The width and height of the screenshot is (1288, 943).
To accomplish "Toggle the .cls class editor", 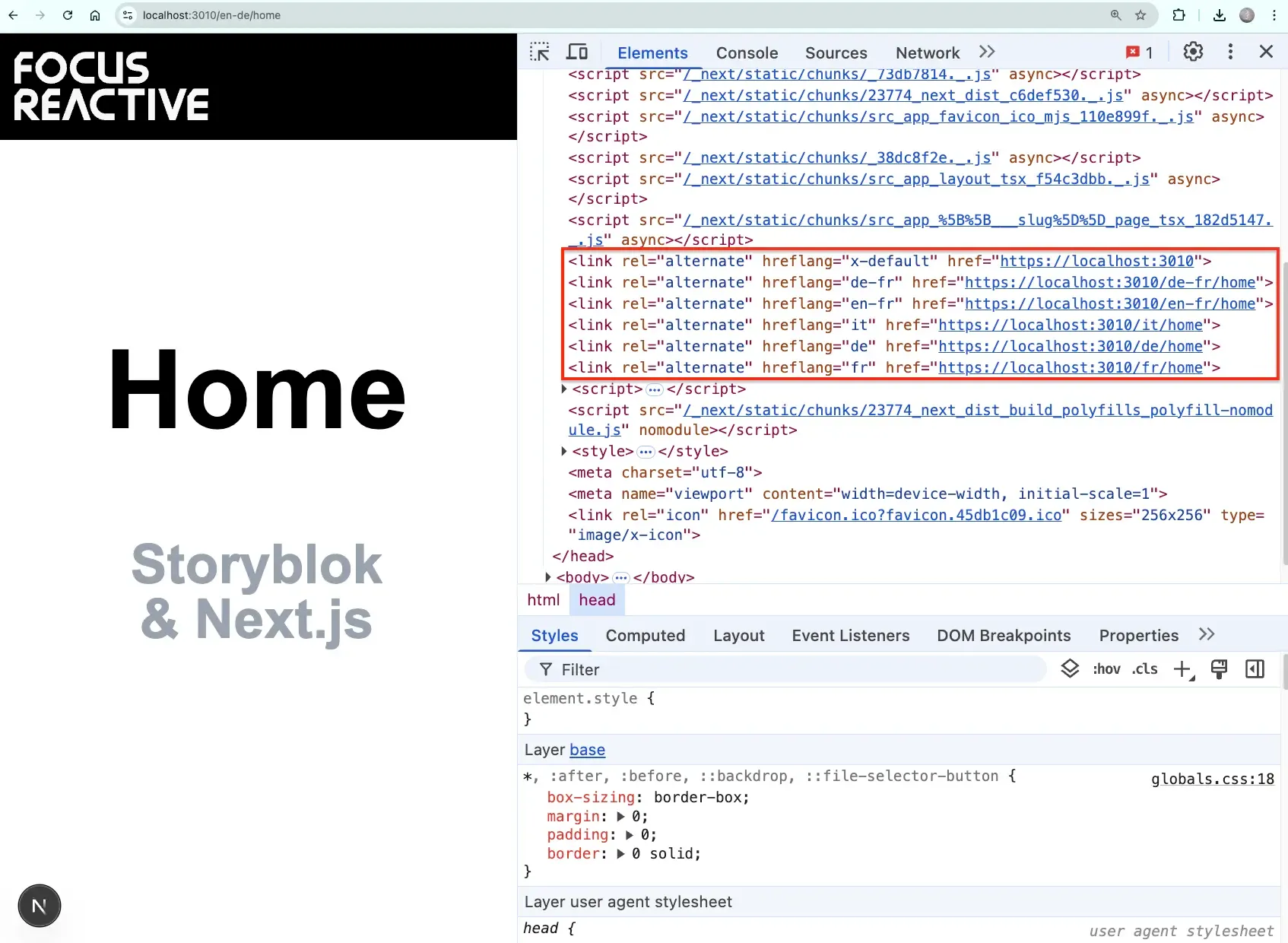I will point(1144,669).
